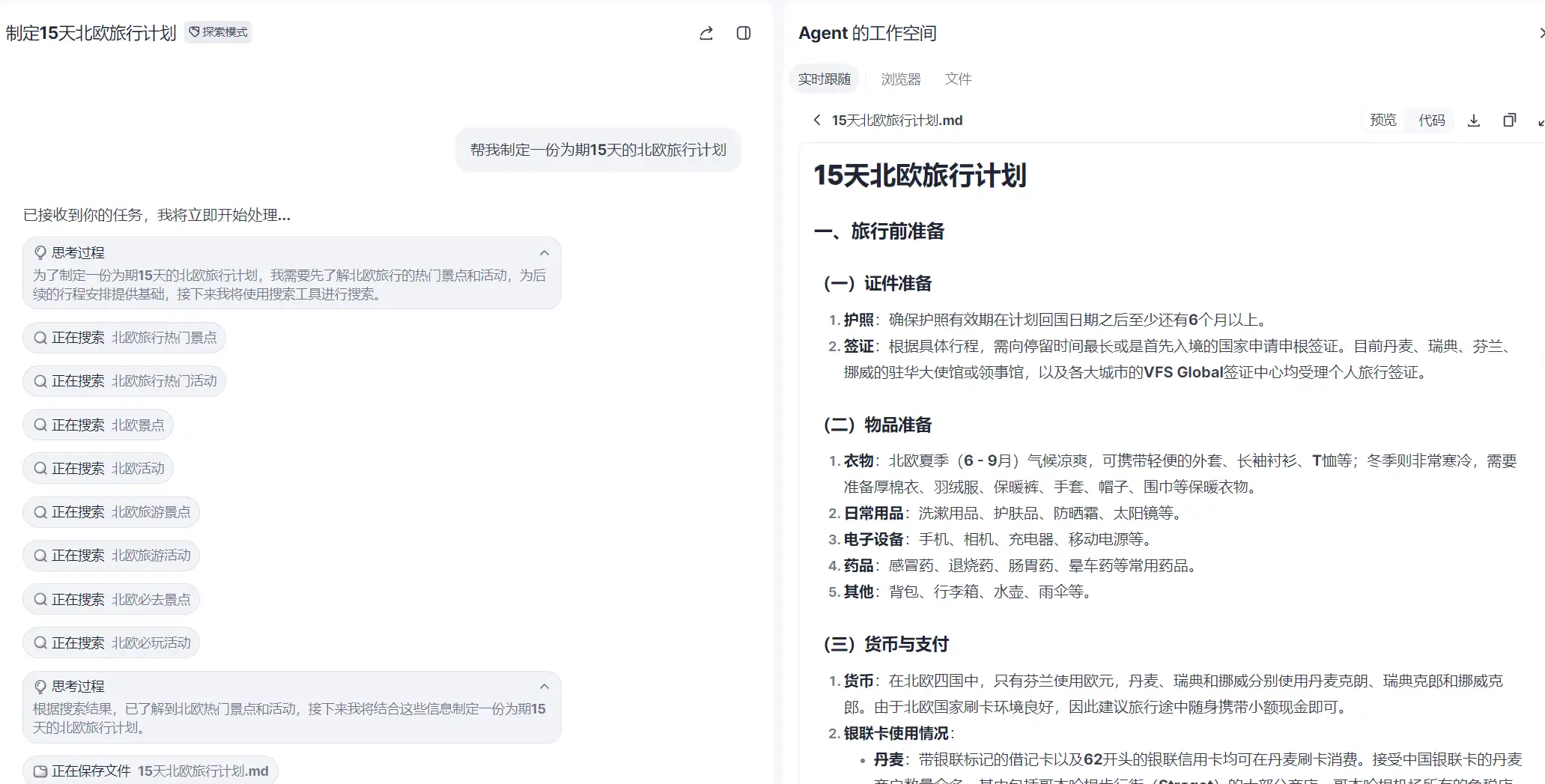Collapse the second 思考过程 panel
This screenshot has width=1545, height=784.
coord(544,687)
